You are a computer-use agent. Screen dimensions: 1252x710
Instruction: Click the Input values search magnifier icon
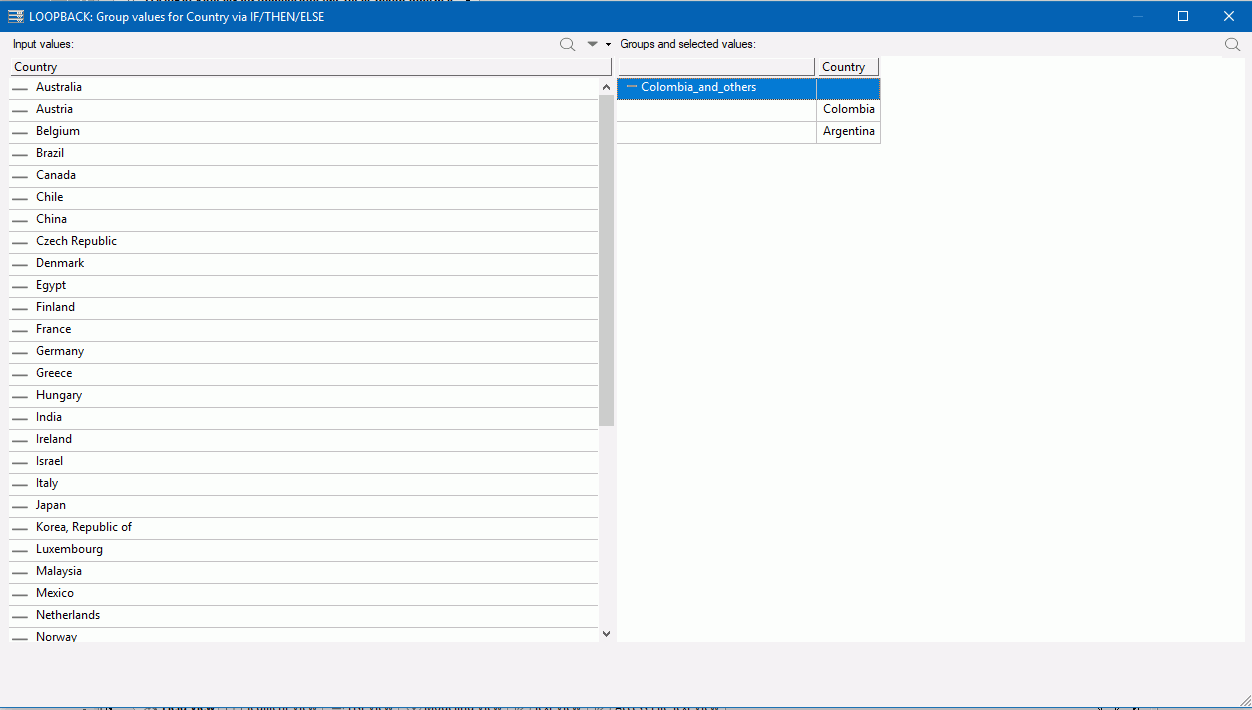tap(567, 45)
